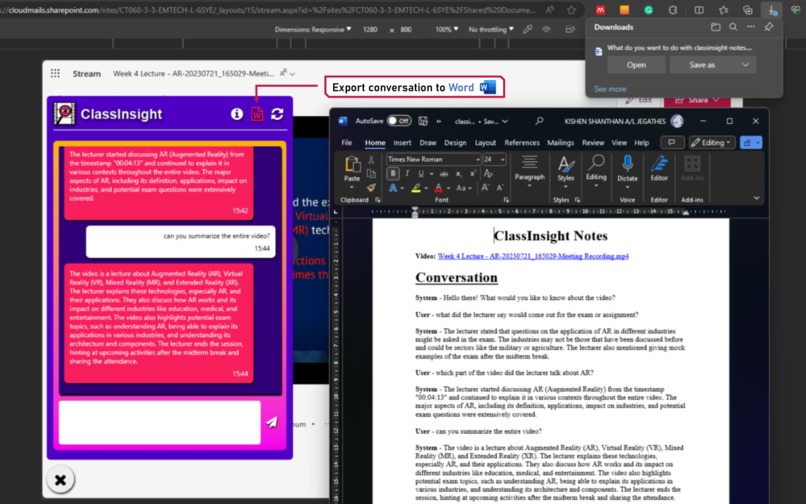The image size is (806, 504).
Task: Click the search icon in Downloads panel
Action: [733, 27]
